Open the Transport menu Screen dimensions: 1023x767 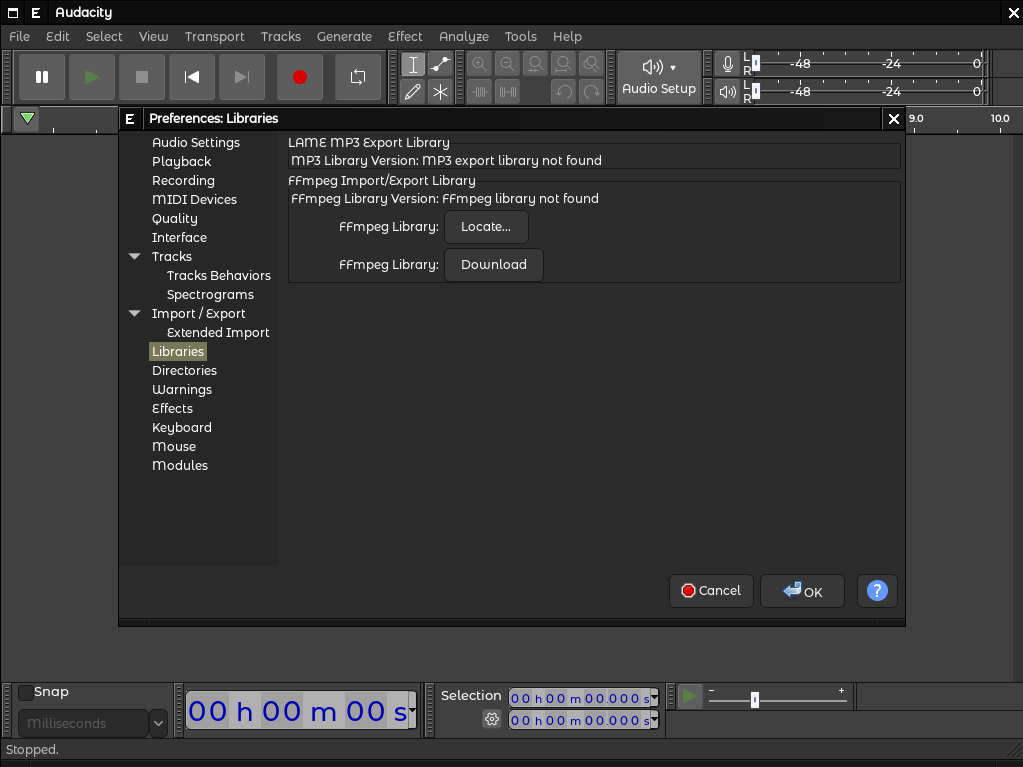point(214,37)
